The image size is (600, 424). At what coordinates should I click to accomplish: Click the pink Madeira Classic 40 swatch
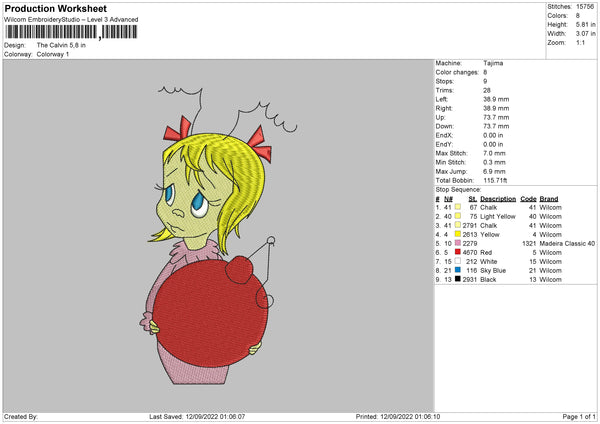pos(458,243)
